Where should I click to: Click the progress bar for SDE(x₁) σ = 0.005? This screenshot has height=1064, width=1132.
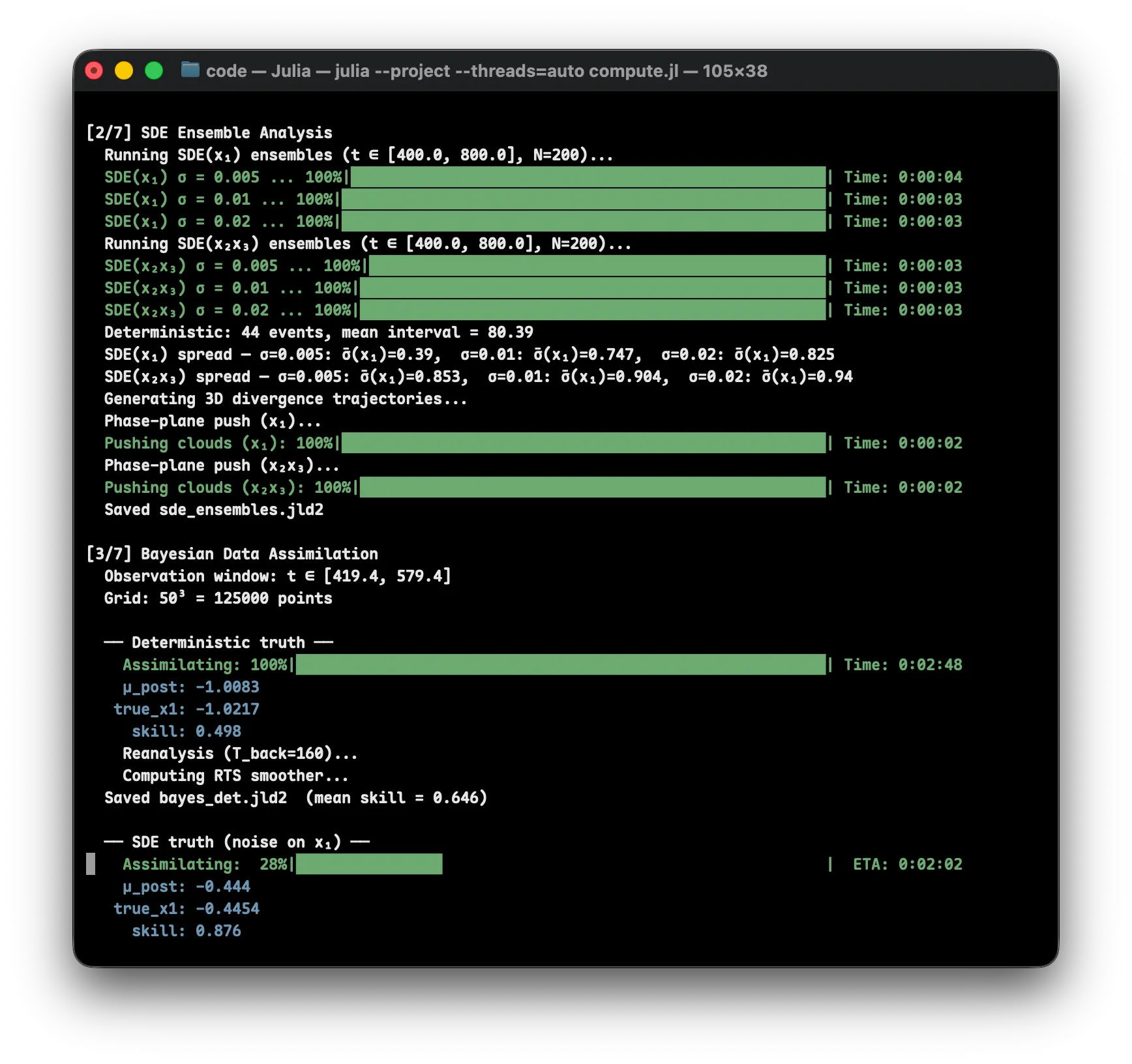tap(588, 177)
